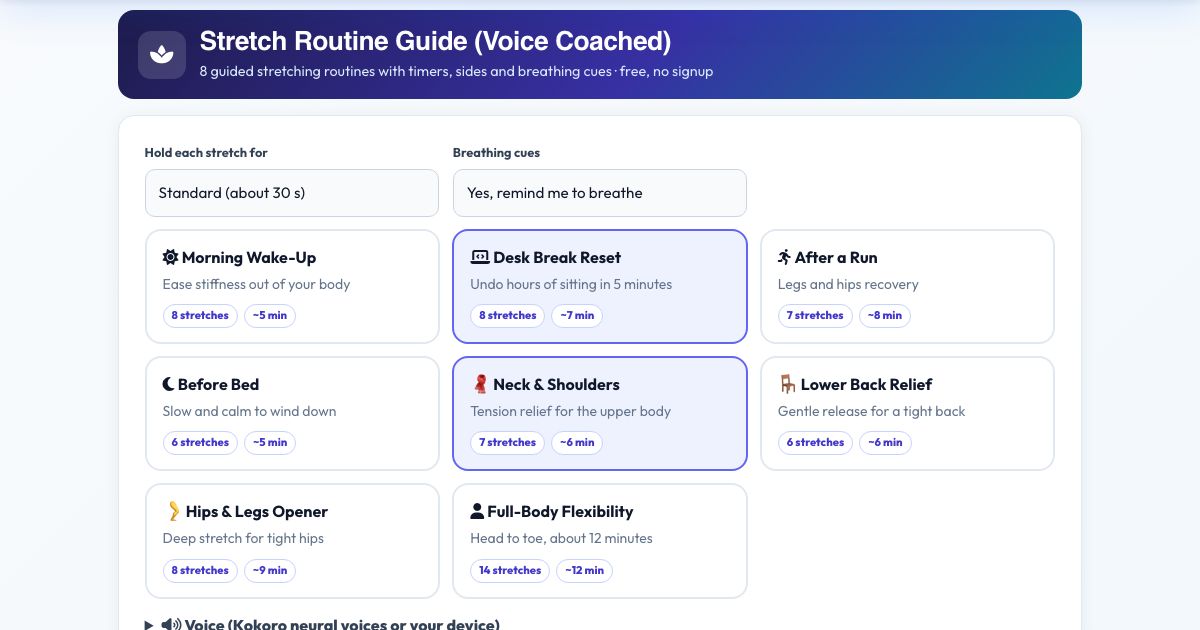Image resolution: width=1200 pixels, height=630 pixels.
Task: Click the '14 stretches' badge
Action: (510, 570)
